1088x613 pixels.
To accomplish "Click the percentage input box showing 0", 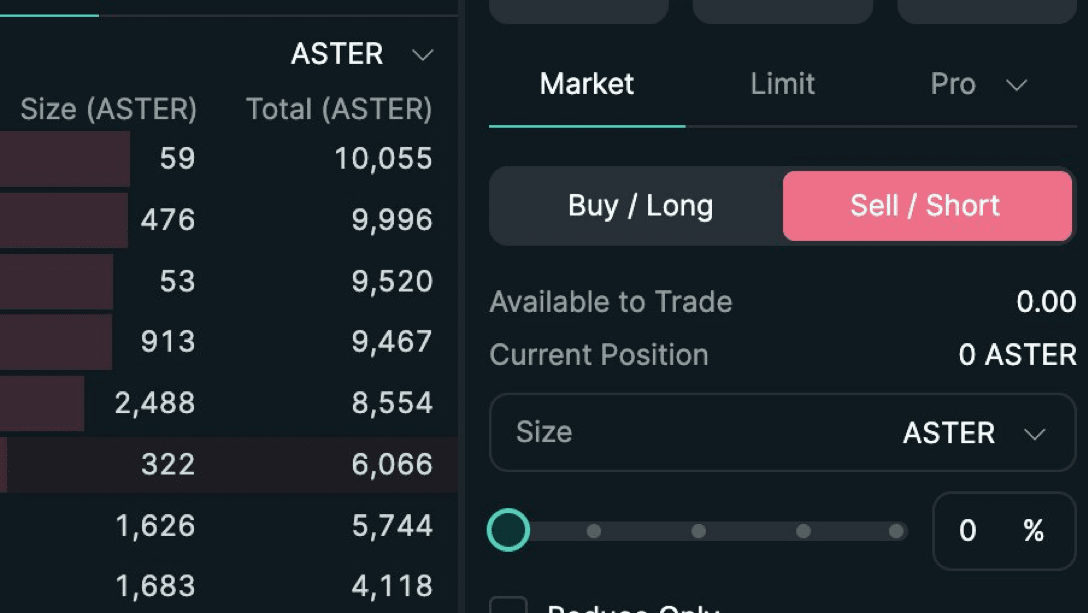I will (x=1004, y=531).
